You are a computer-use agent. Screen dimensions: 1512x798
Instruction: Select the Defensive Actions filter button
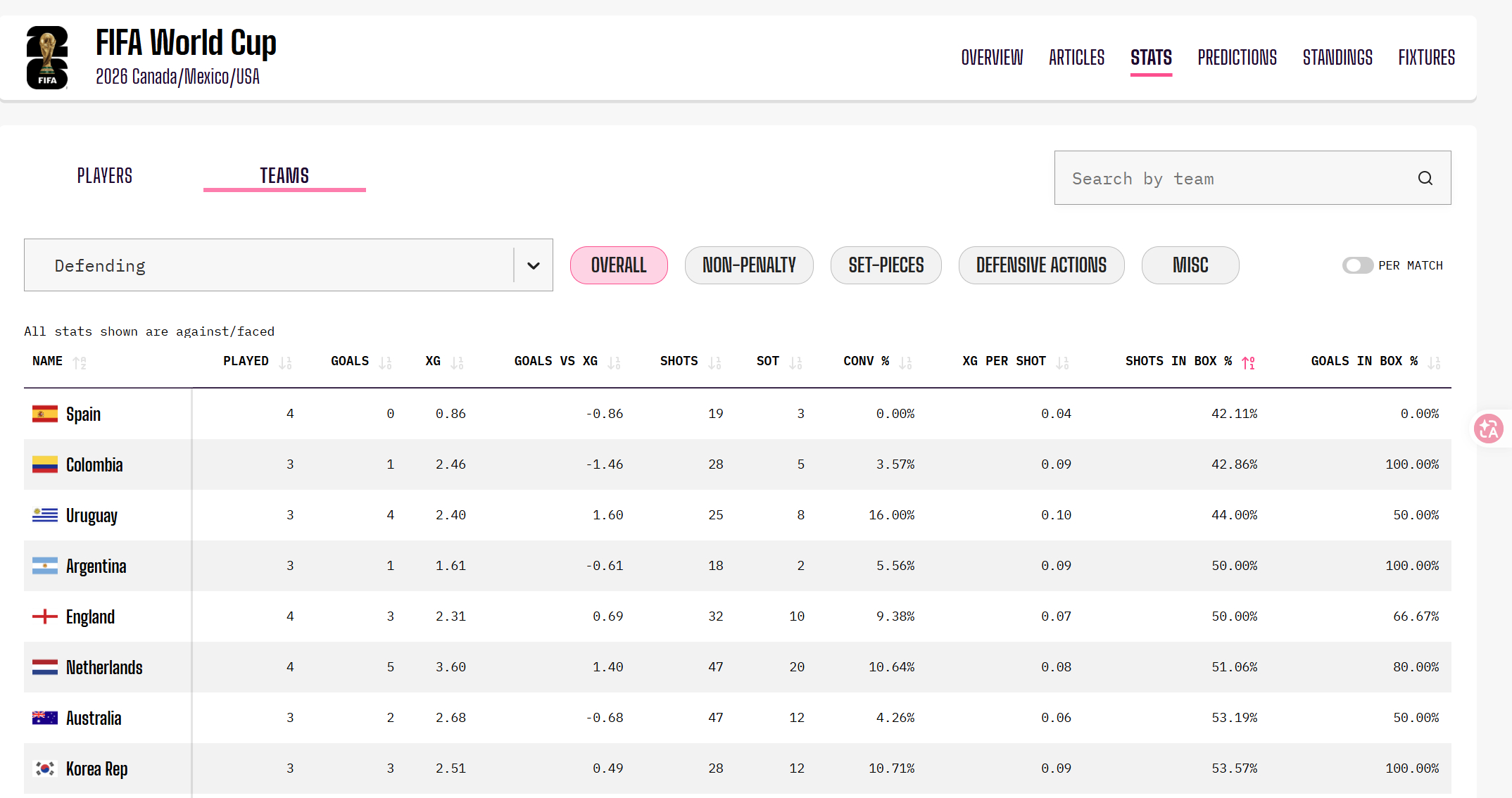point(1041,265)
